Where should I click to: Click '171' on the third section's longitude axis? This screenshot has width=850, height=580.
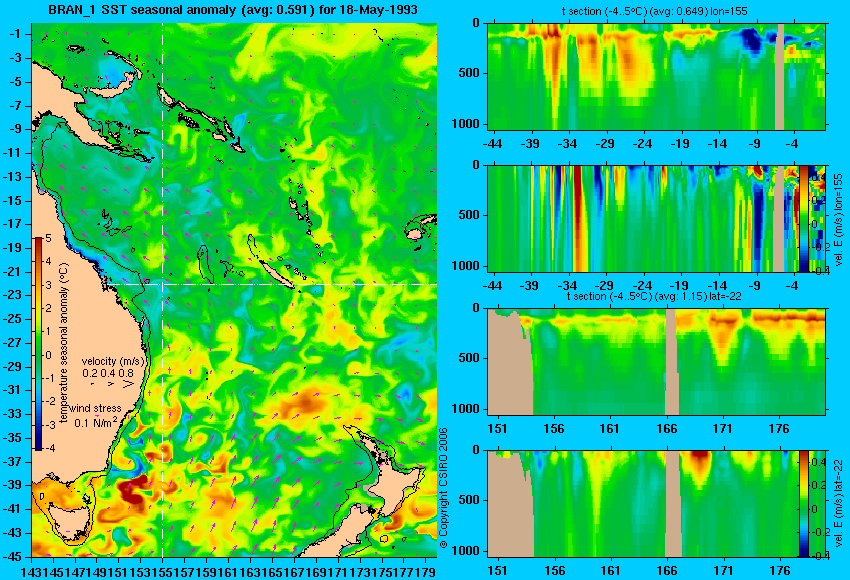[x=723, y=429]
